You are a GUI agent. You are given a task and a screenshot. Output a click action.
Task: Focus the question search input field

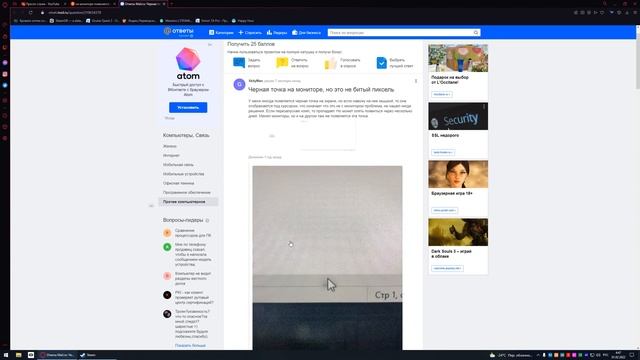(400, 32)
